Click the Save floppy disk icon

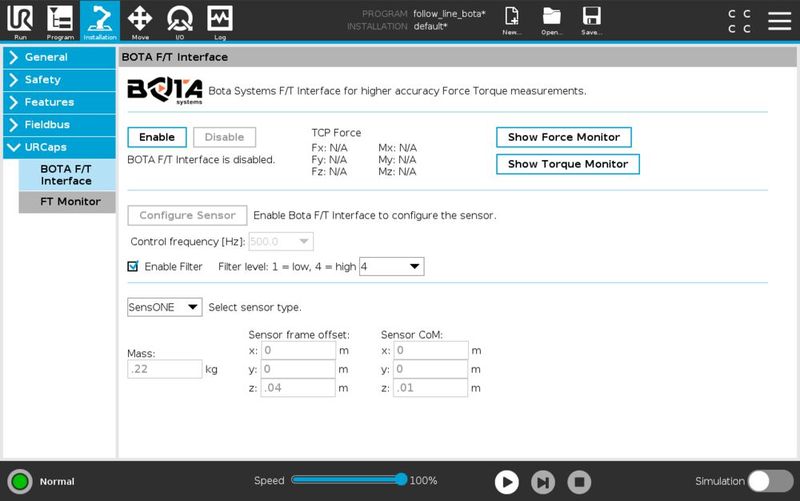point(591,20)
